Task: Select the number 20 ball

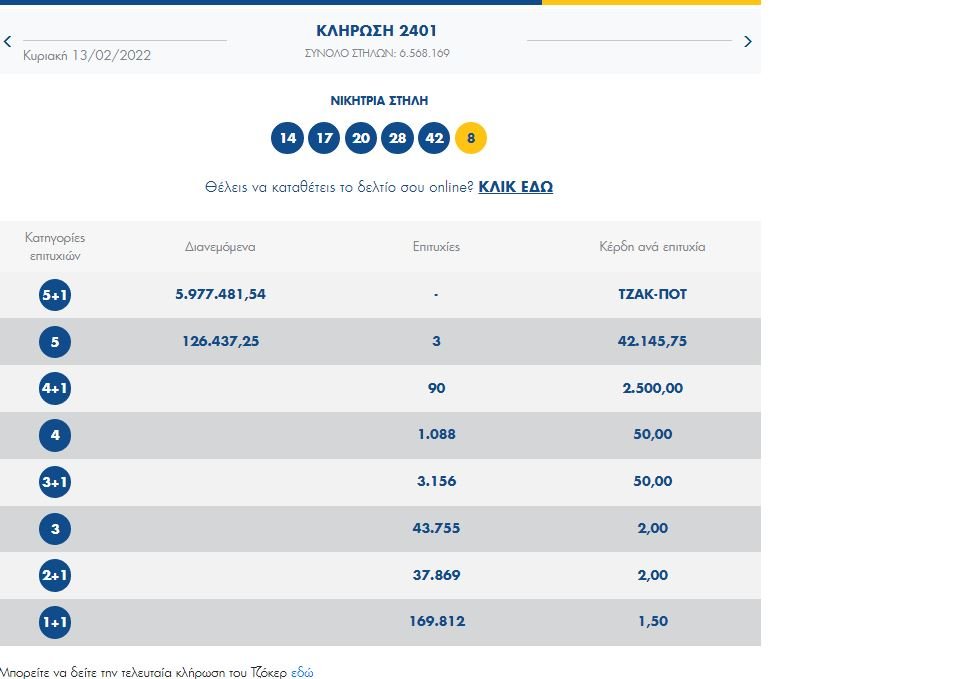Action: point(361,138)
